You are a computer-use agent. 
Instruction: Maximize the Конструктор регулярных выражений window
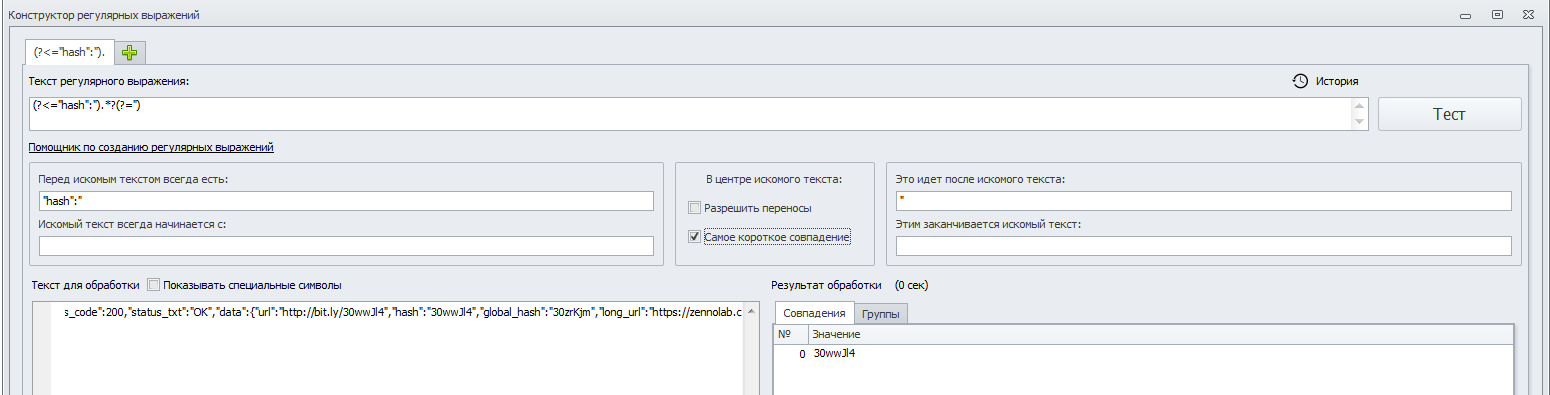point(1497,15)
